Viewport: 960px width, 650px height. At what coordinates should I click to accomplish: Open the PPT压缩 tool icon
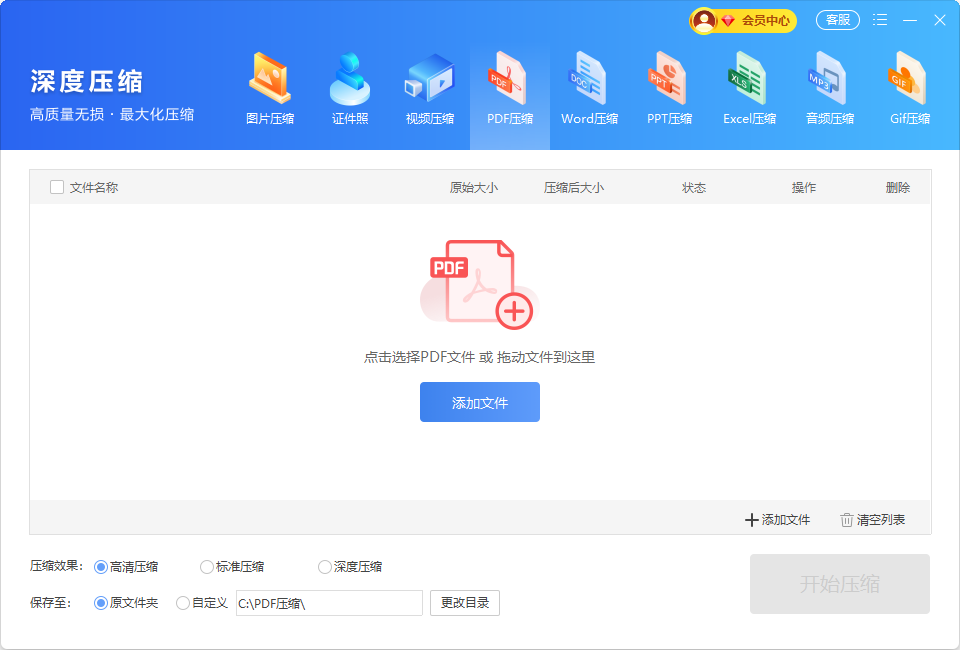(x=669, y=79)
